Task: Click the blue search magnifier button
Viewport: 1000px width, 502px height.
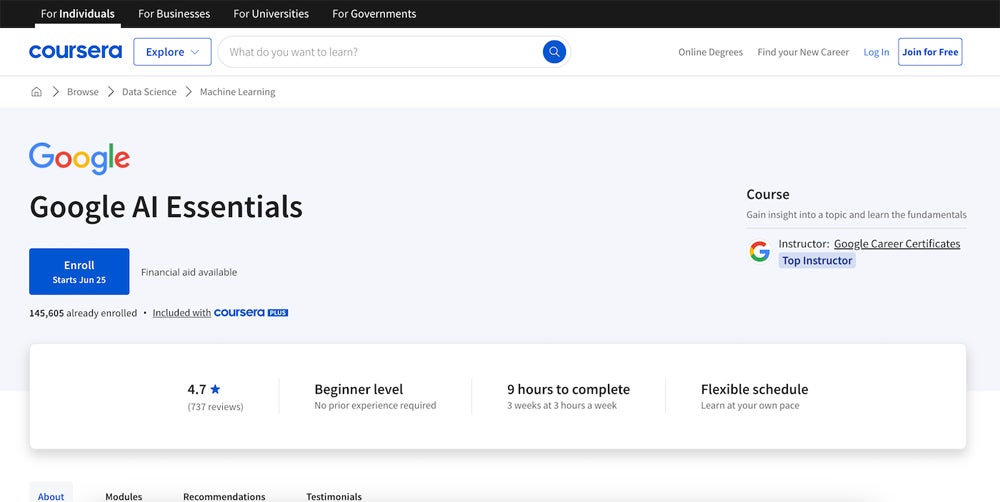Action: pyautogui.click(x=554, y=52)
